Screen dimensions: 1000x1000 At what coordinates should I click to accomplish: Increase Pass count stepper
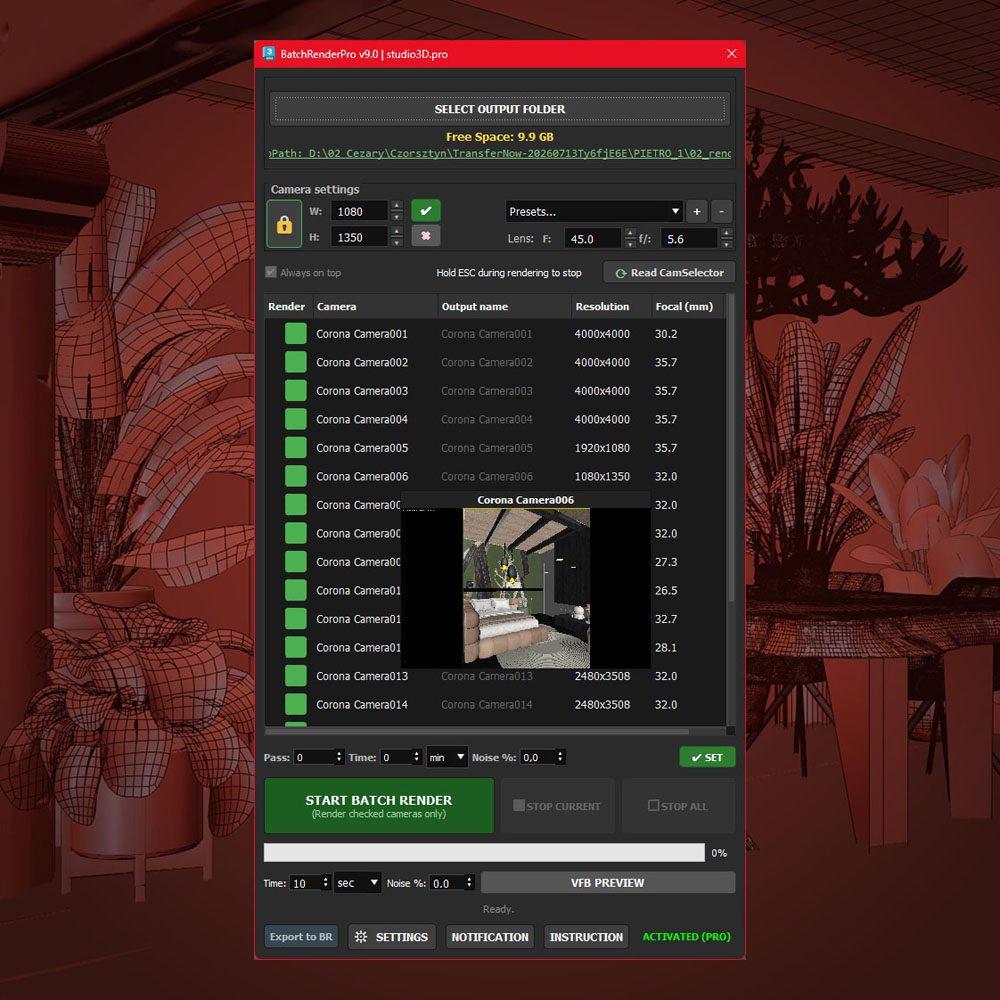(x=339, y=753)
